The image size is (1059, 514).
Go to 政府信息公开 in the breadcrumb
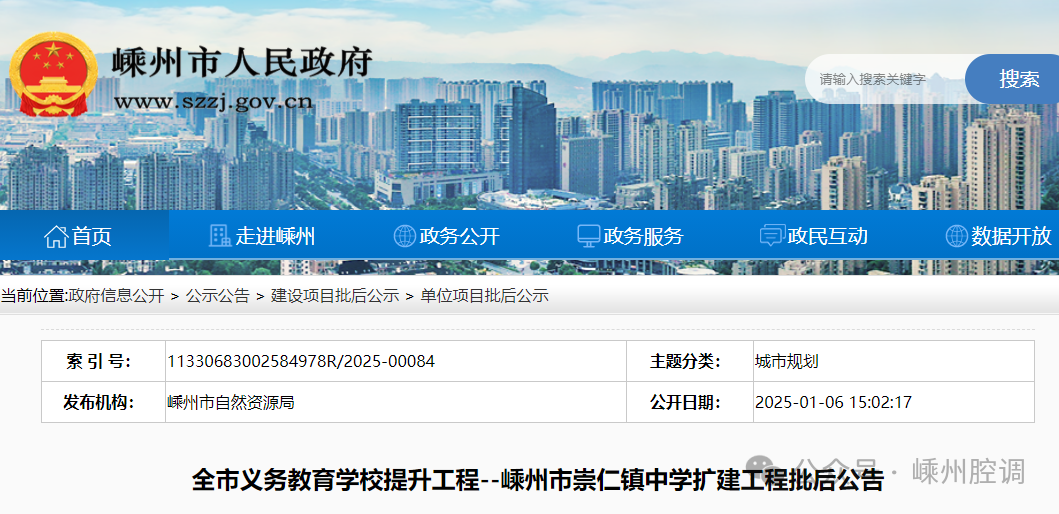115,296
